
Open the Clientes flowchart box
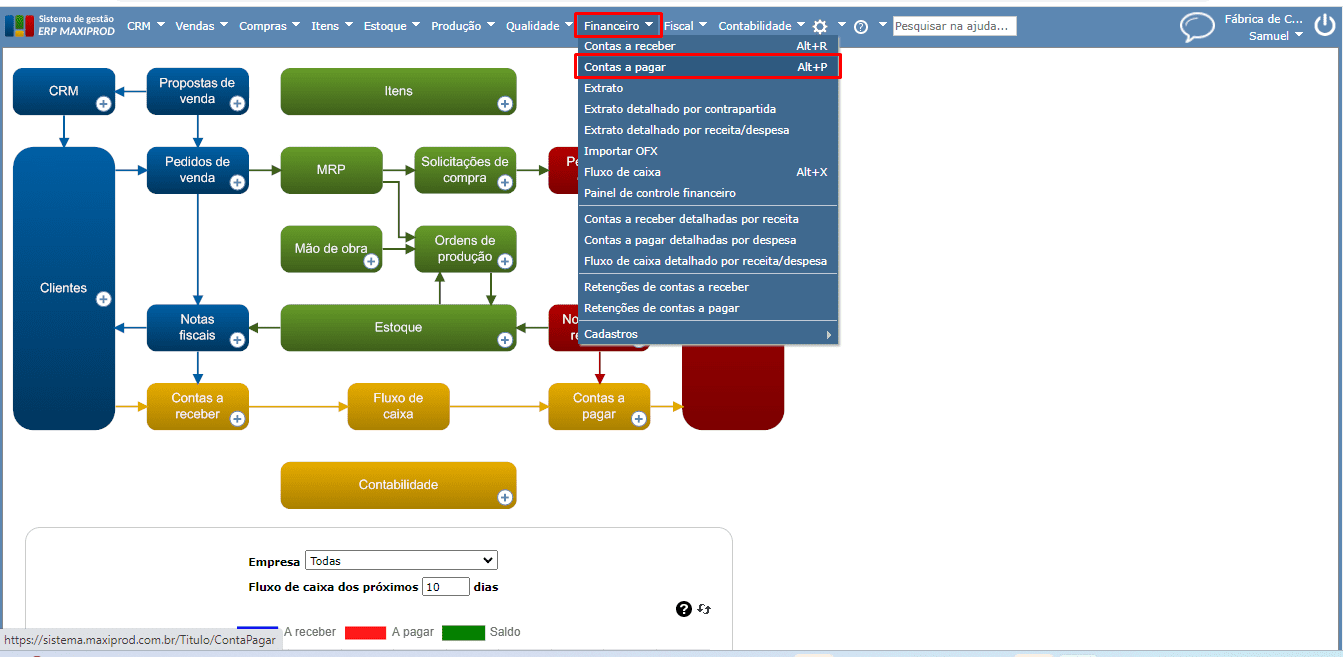63,288
